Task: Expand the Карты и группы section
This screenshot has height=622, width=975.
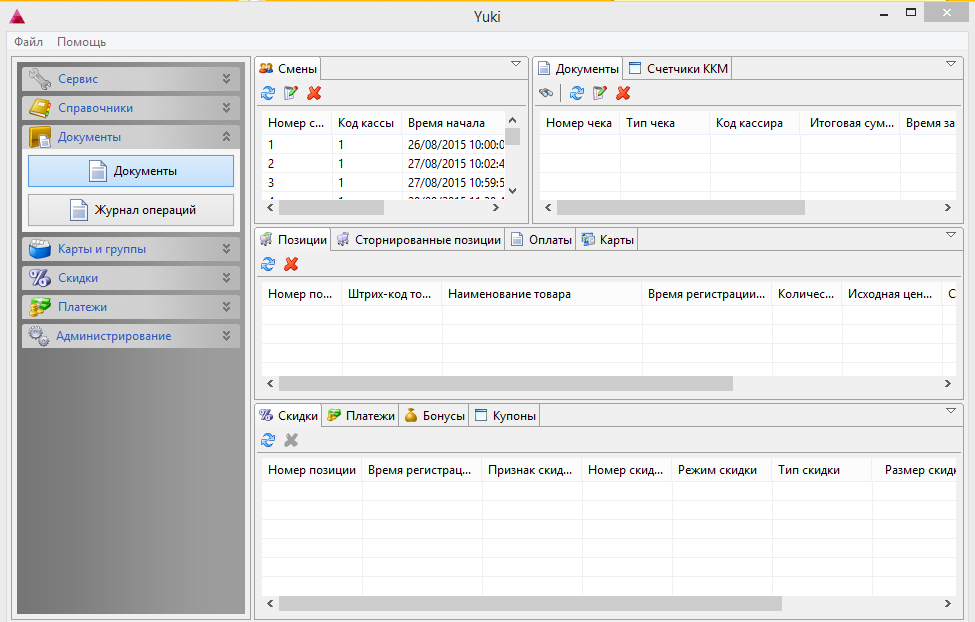Action: tap(226, 249)
